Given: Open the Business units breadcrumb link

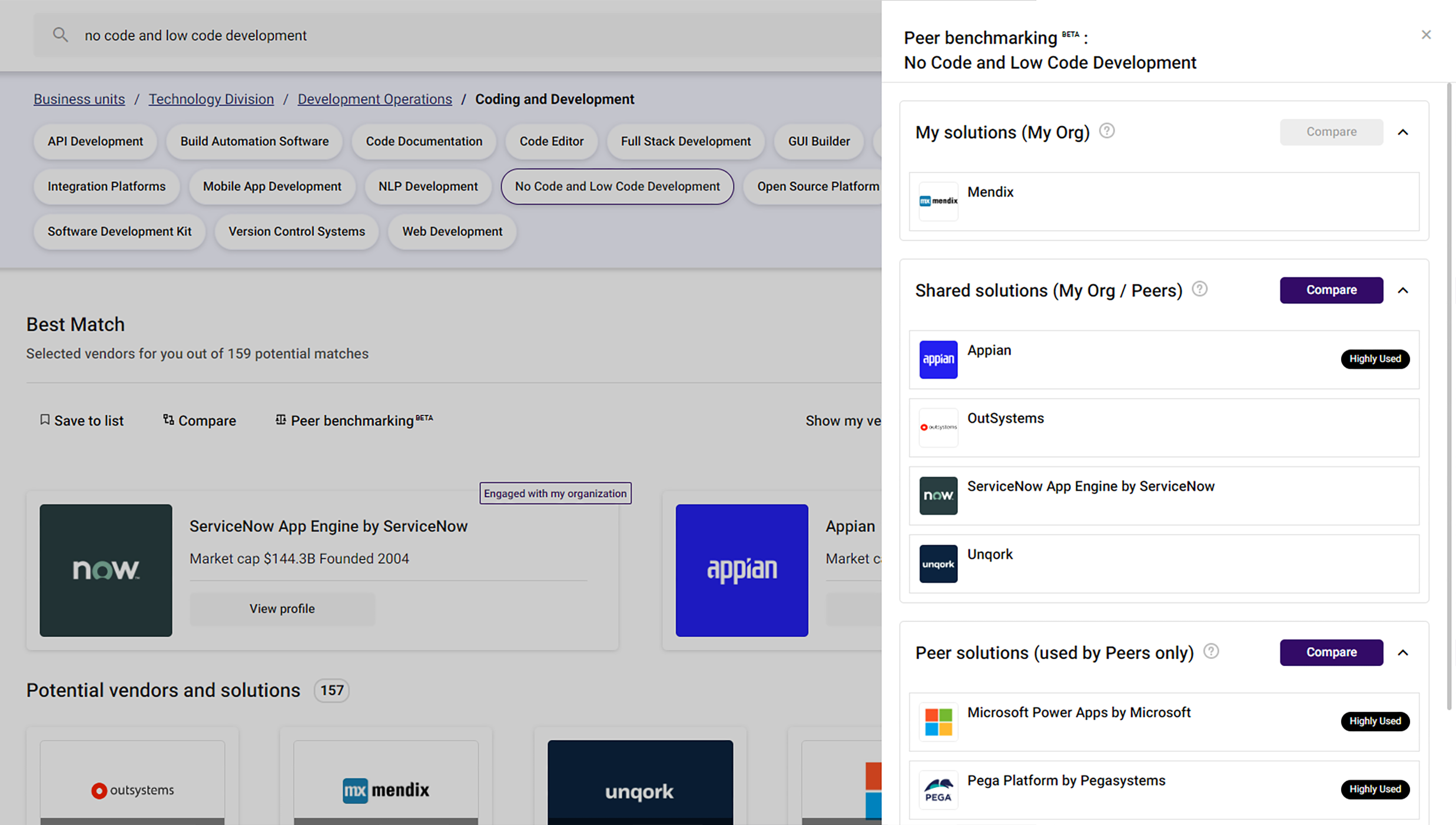Looking at the screenshot, I should pyautogui.click(x=79, y=99).
